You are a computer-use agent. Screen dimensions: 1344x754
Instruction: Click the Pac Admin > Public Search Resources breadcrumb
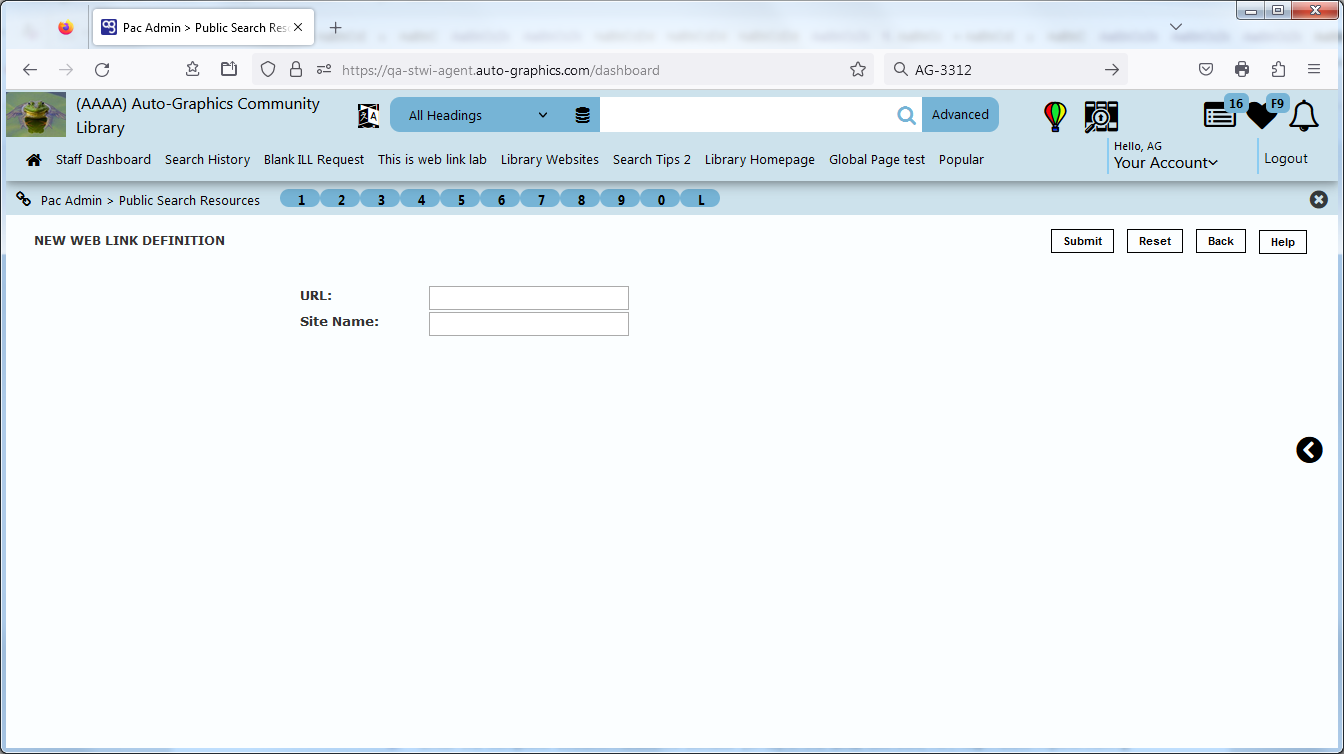pyautogui.click(x=150, y=200)
